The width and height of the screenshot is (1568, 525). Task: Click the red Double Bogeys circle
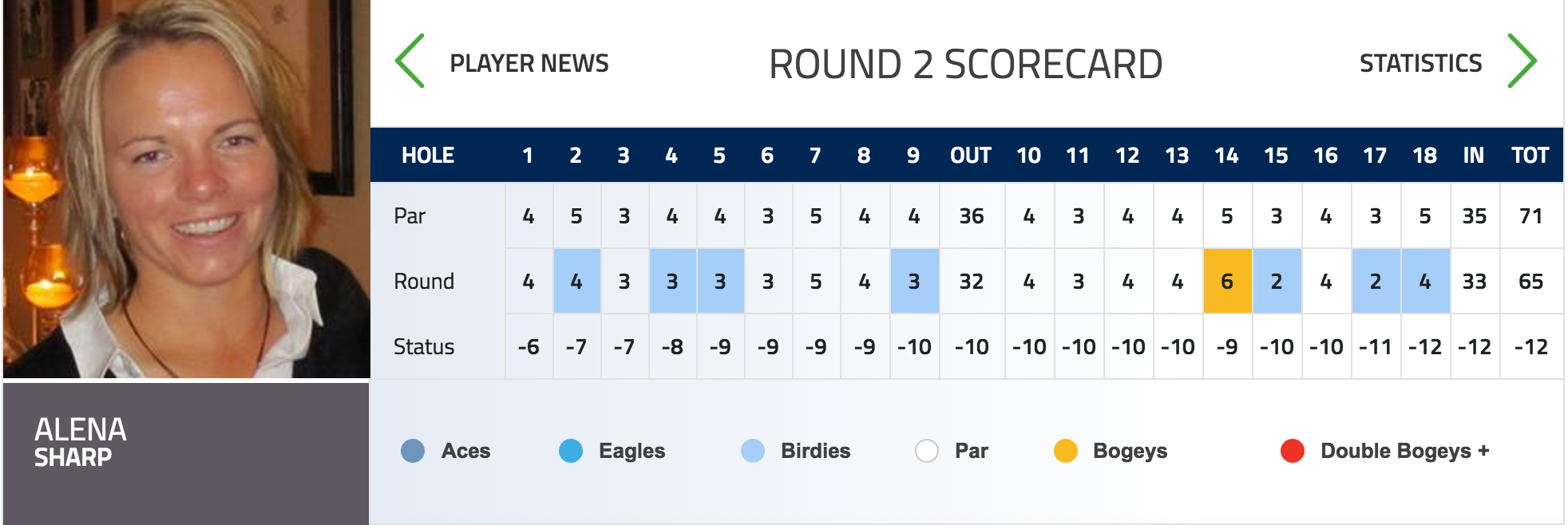[1293, 451]
